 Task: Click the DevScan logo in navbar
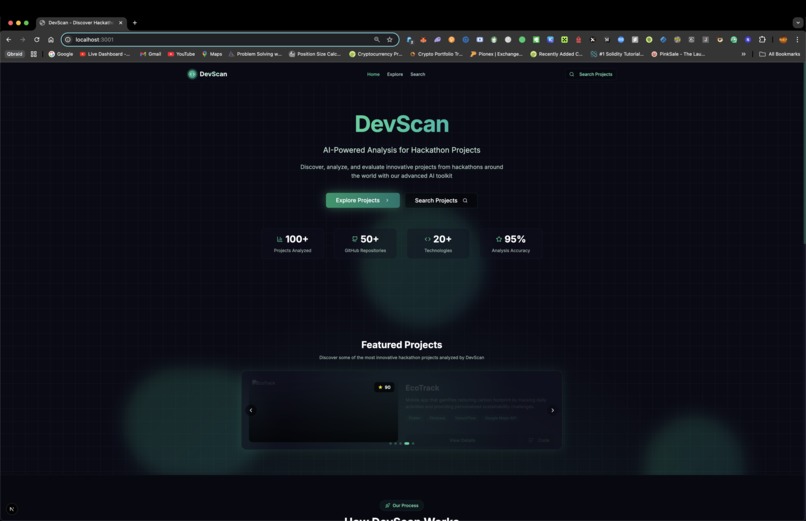(207, 74)
